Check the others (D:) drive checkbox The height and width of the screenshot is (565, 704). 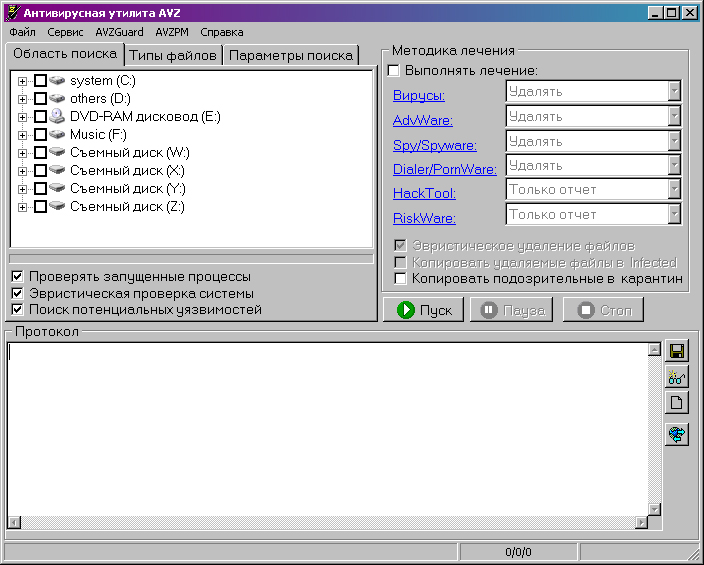click(x=40, y=99)
